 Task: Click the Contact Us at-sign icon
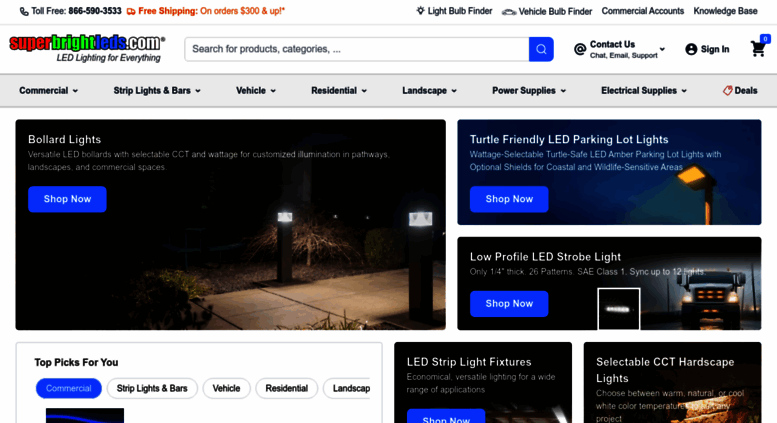(580, 49)
